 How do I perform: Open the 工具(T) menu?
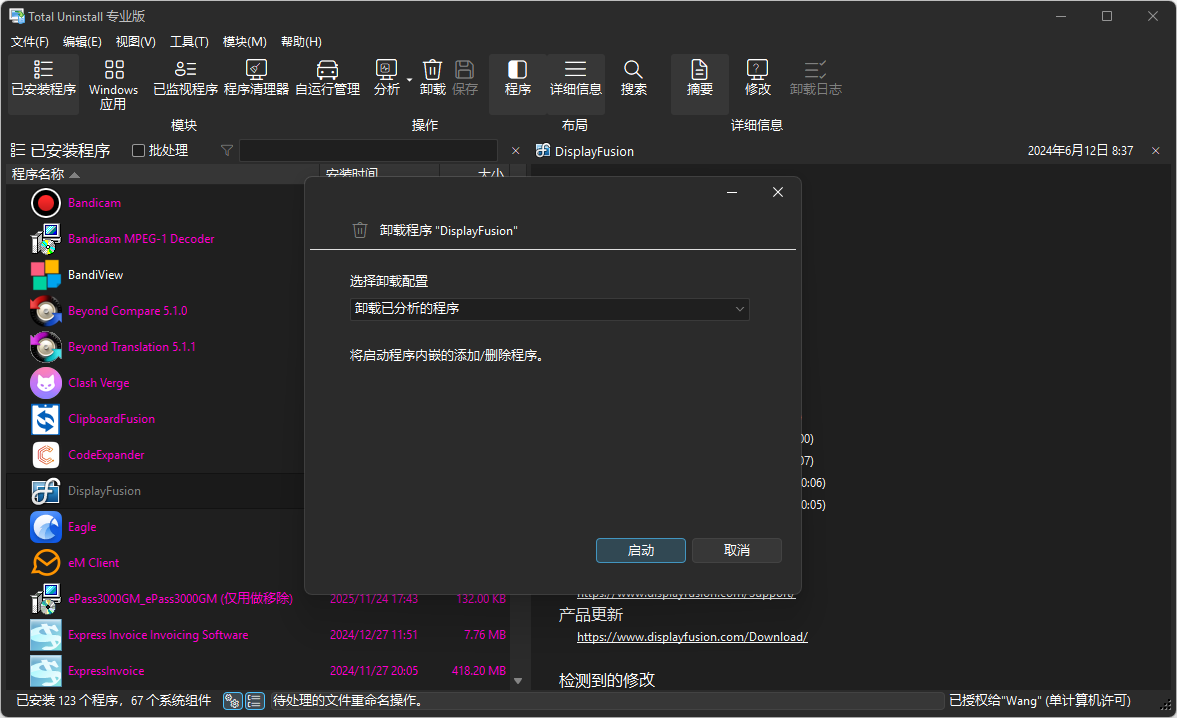[189, 41]
